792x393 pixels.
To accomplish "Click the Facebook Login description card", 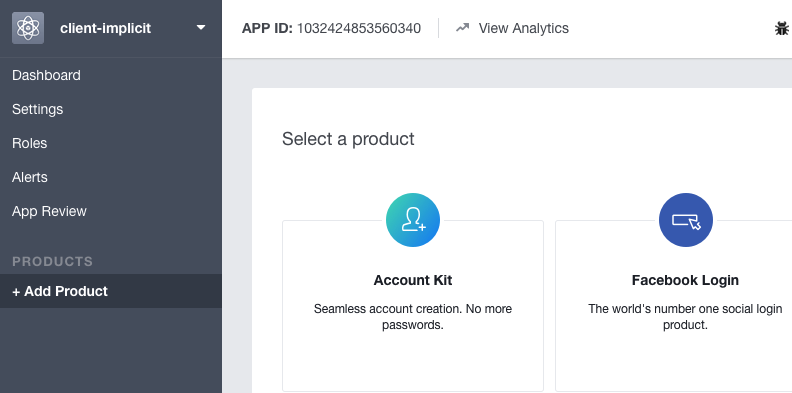I will tap(674, 306).
